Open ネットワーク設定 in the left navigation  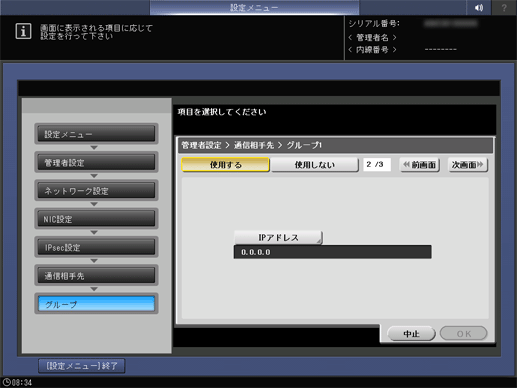[96, 191]
